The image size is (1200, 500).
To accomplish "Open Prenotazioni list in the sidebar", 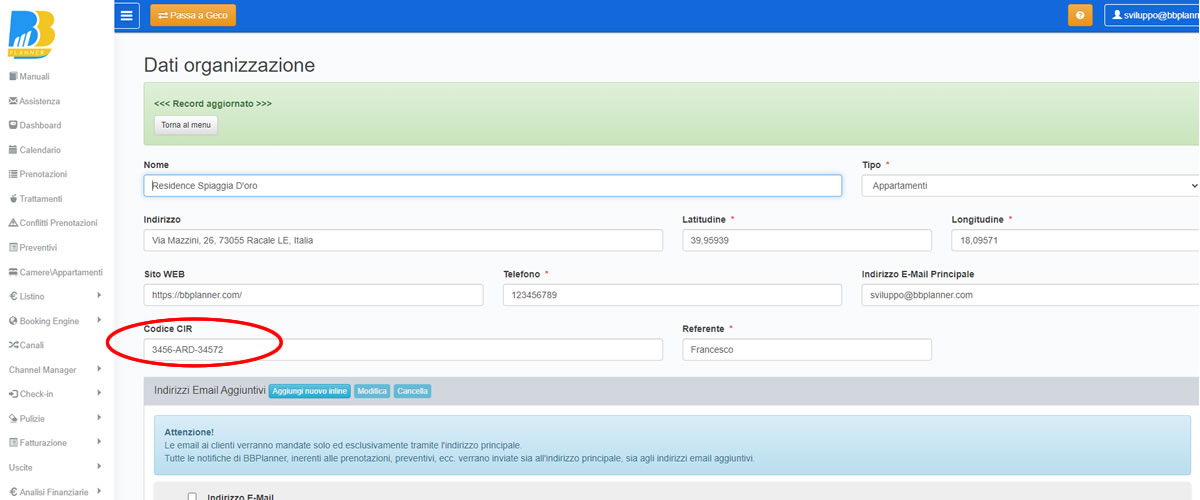I will pos(43,174).
